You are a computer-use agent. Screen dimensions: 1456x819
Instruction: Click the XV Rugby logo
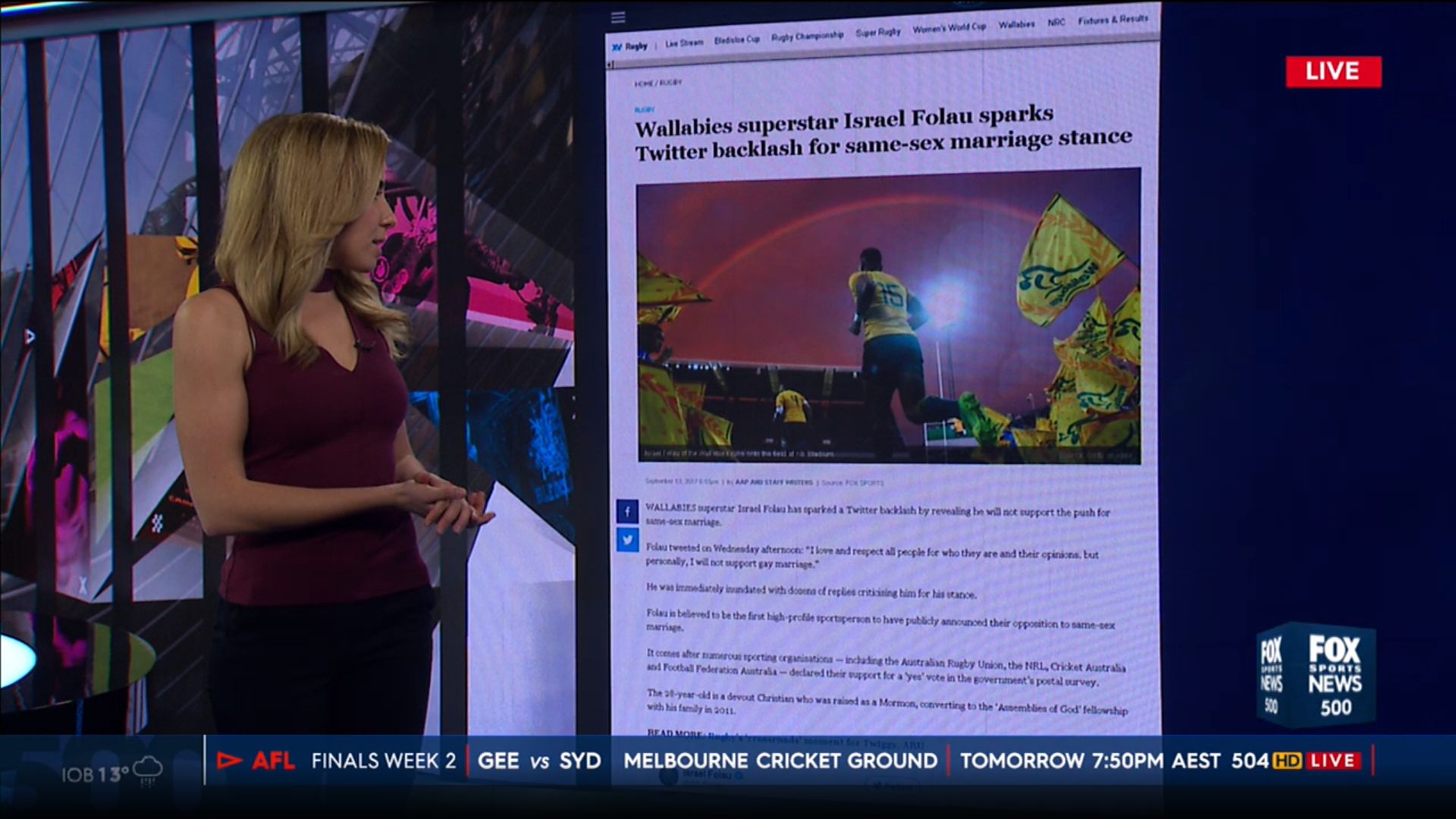point(630,46)
